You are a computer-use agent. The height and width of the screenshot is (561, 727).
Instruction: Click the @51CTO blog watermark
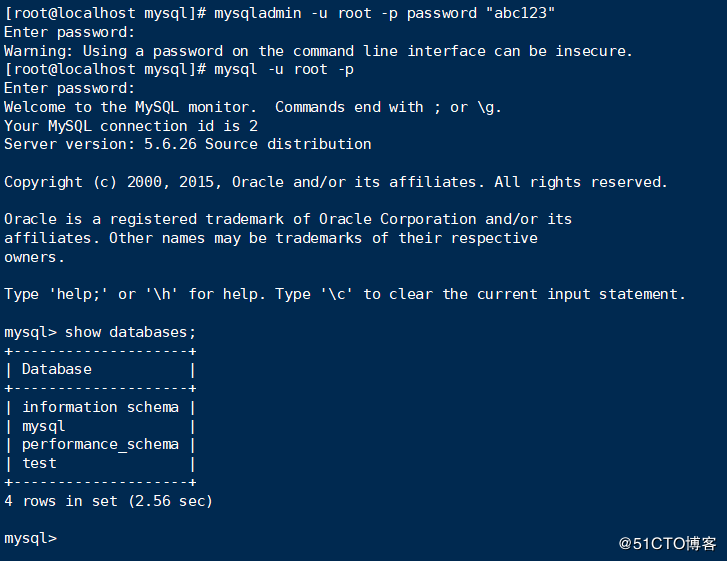tap(667, 543)
